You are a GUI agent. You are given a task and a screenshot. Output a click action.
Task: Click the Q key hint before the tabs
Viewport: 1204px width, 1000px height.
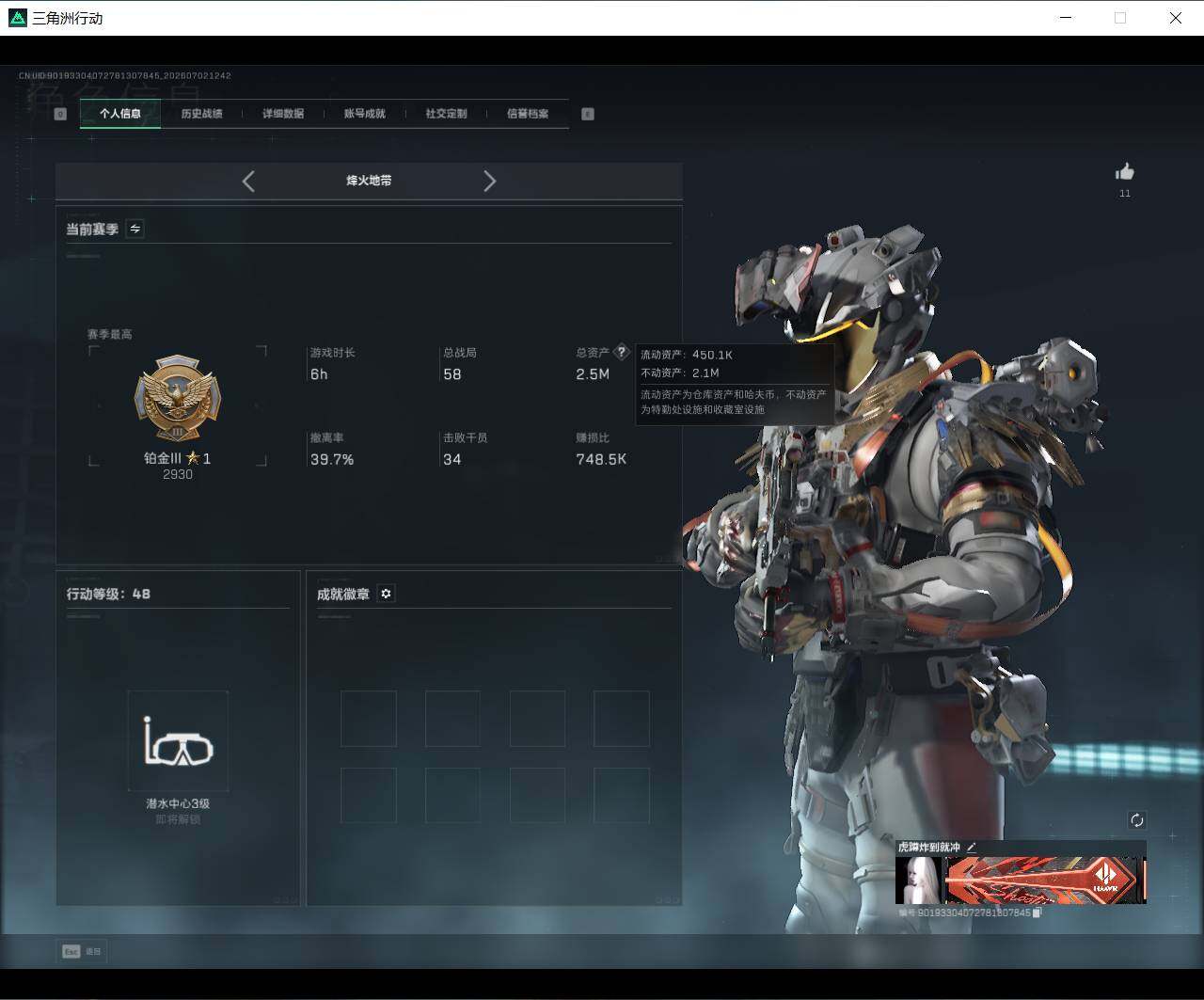[60, 114]
